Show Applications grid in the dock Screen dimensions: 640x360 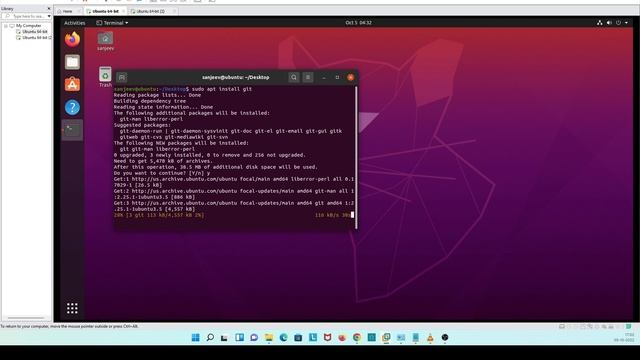coord(72,308)
